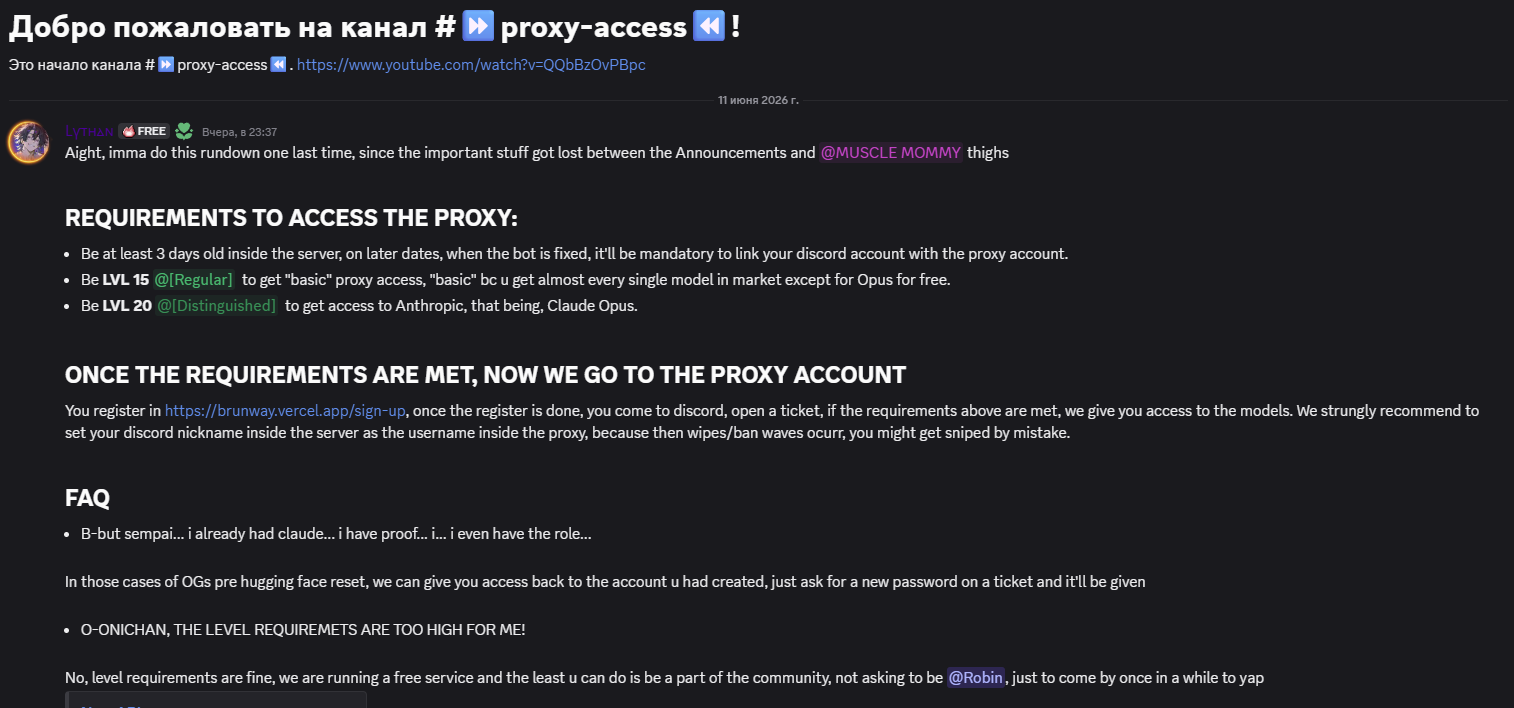Click the @Robin user mention

pyautogui.click(x=976, y=677)
